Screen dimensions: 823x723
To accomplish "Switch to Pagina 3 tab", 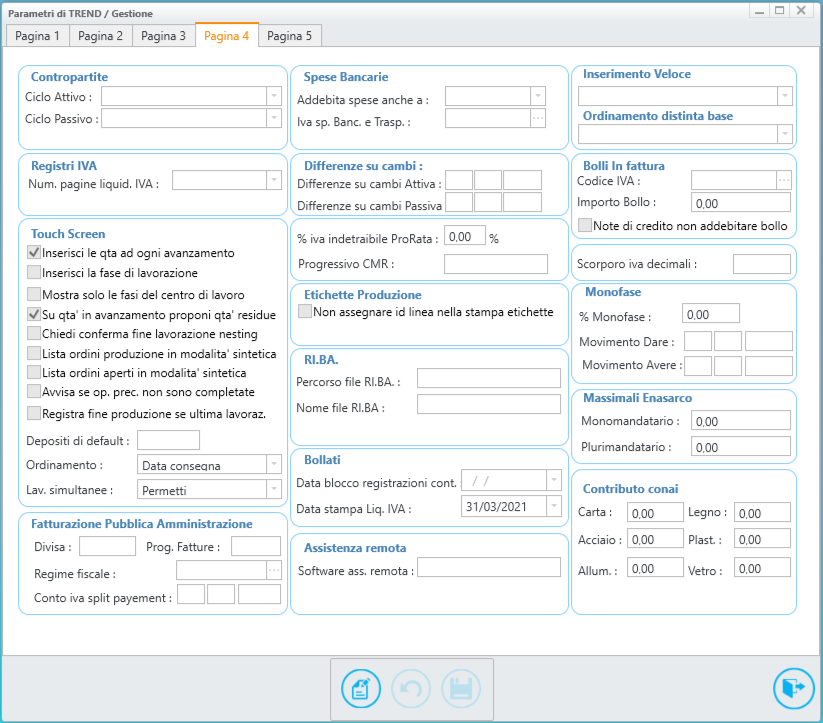I will [164, 36].
